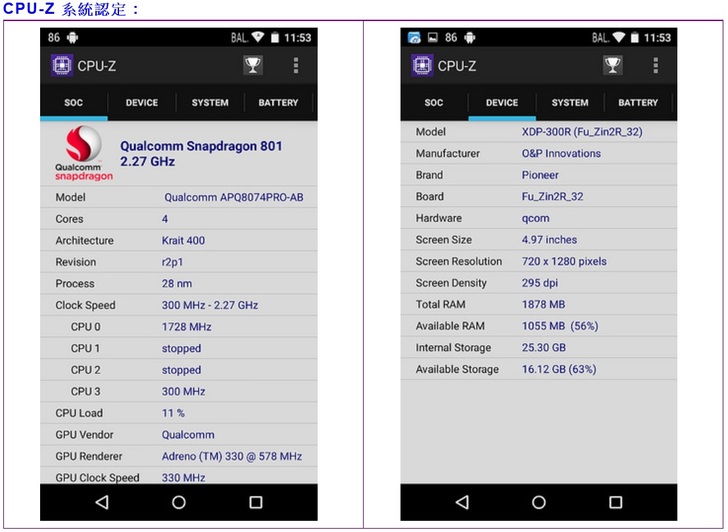Image resolution: width=728 pixels, height=532 pixels.
Task: Tap the recents square button on right phone
Action: tap(616, 502)
